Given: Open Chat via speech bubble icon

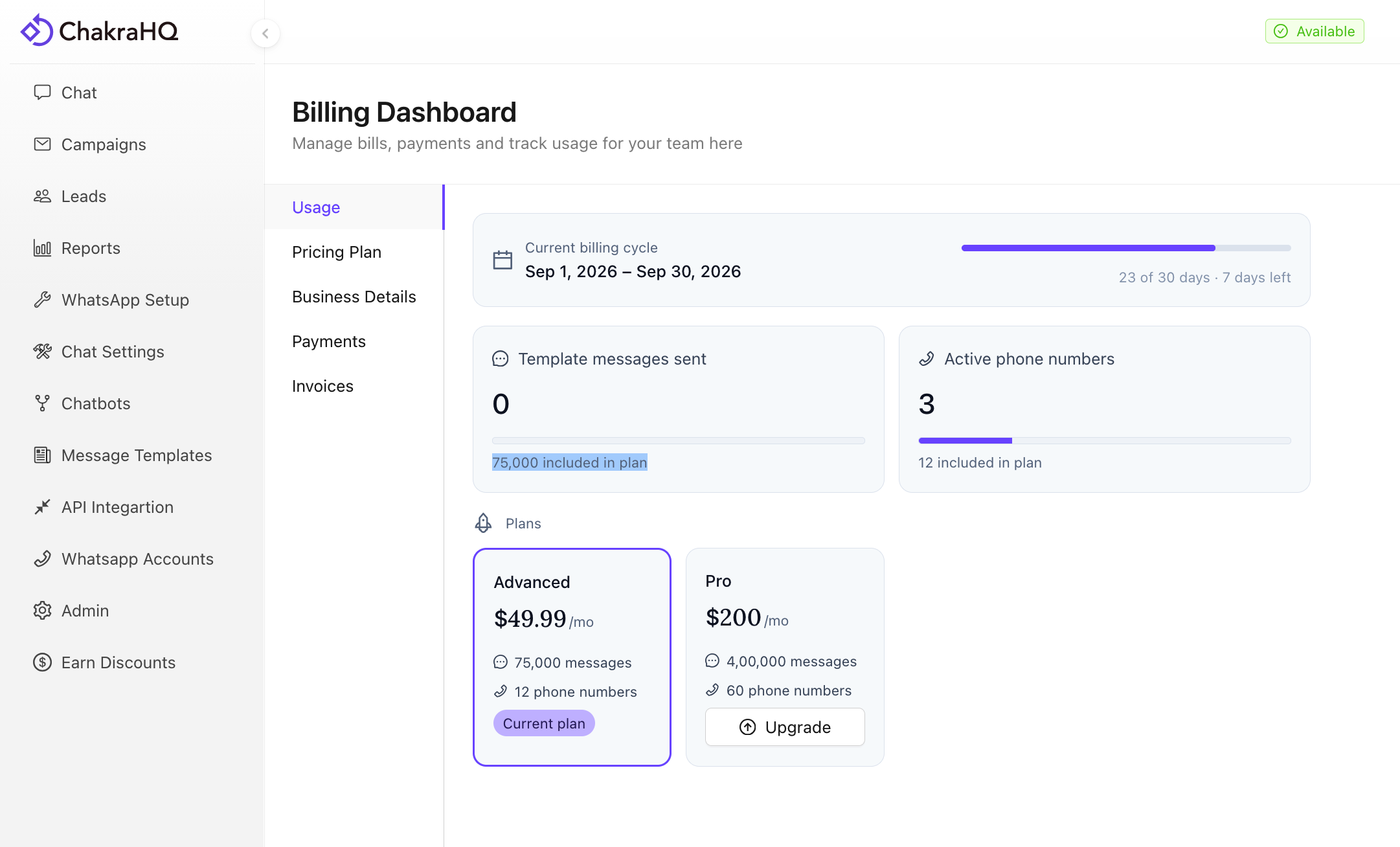Looking at the screenshot, I should pos(42,92).
